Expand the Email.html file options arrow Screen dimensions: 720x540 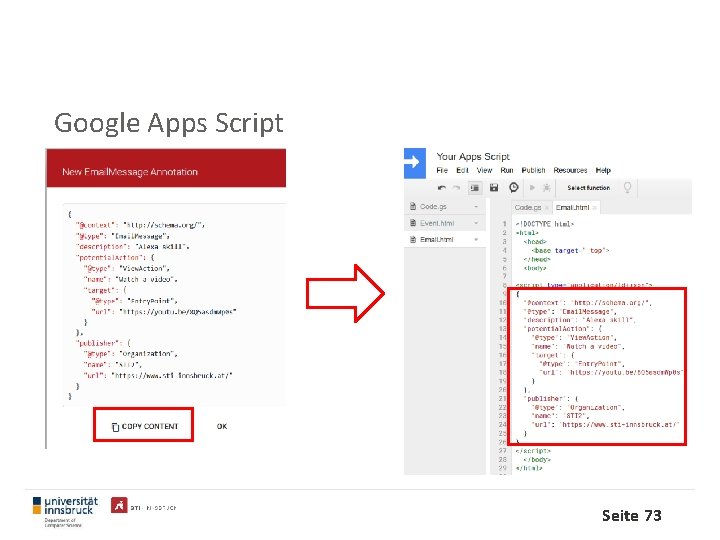tap(476, 240)
